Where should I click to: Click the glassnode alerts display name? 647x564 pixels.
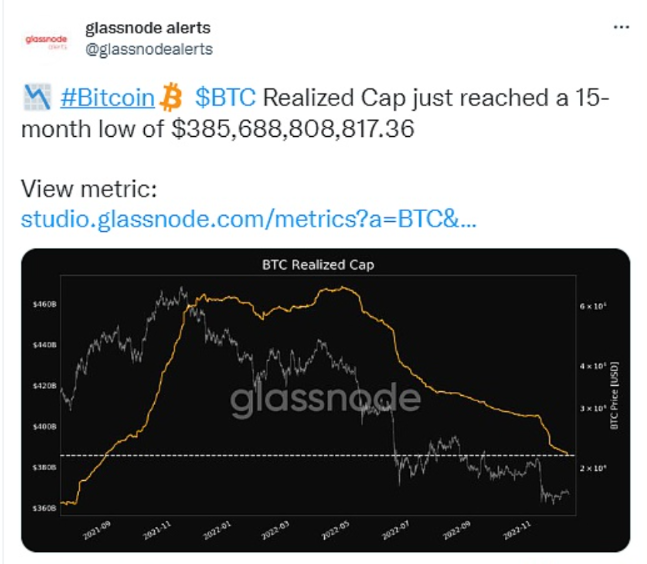149,28
